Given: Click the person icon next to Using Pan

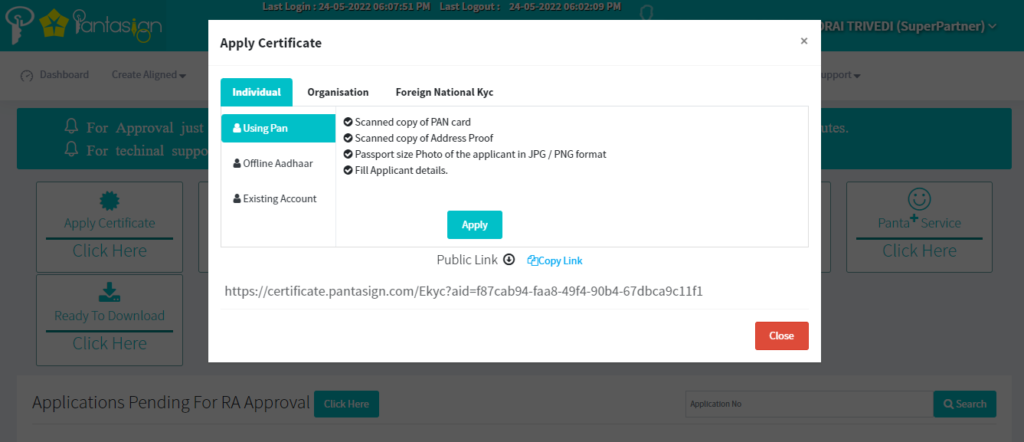Looking at the screenshot, I should point(237,129).
